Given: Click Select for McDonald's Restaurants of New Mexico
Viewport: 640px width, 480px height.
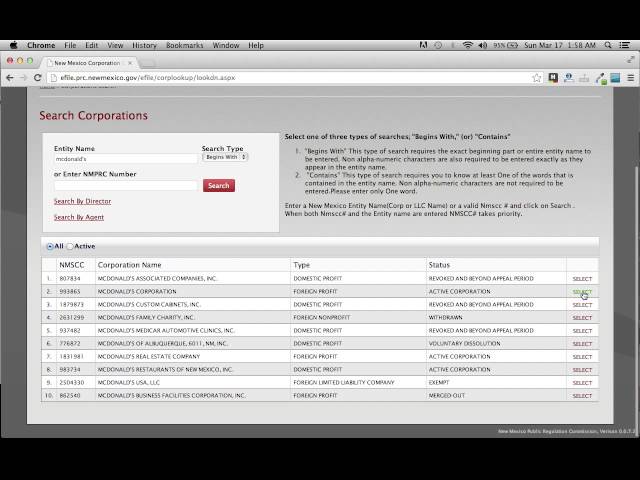Looking at the screenshot, I should (x=582, y=370).
